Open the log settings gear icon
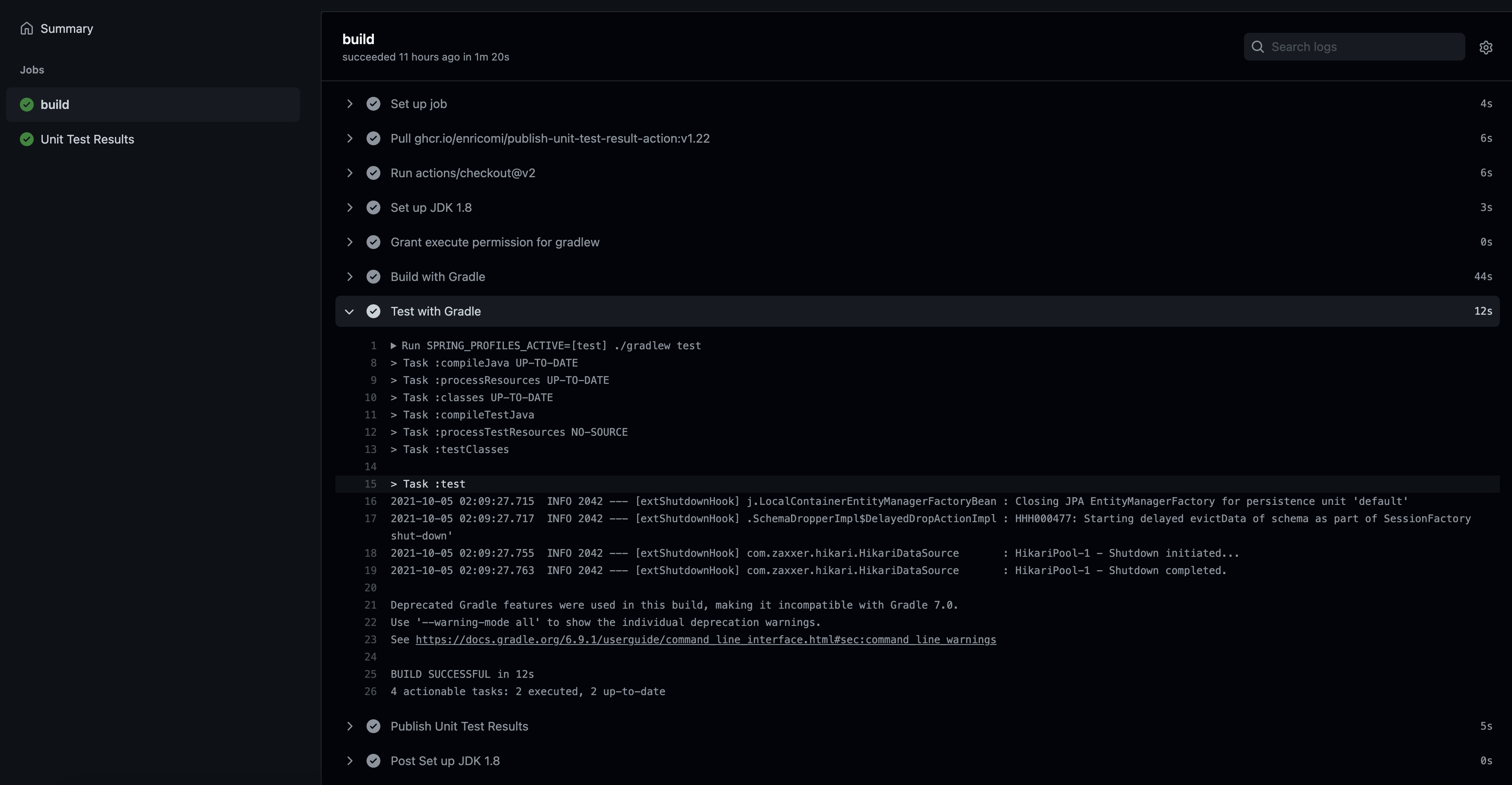The image size is (1512, 785). (1486, 47)
